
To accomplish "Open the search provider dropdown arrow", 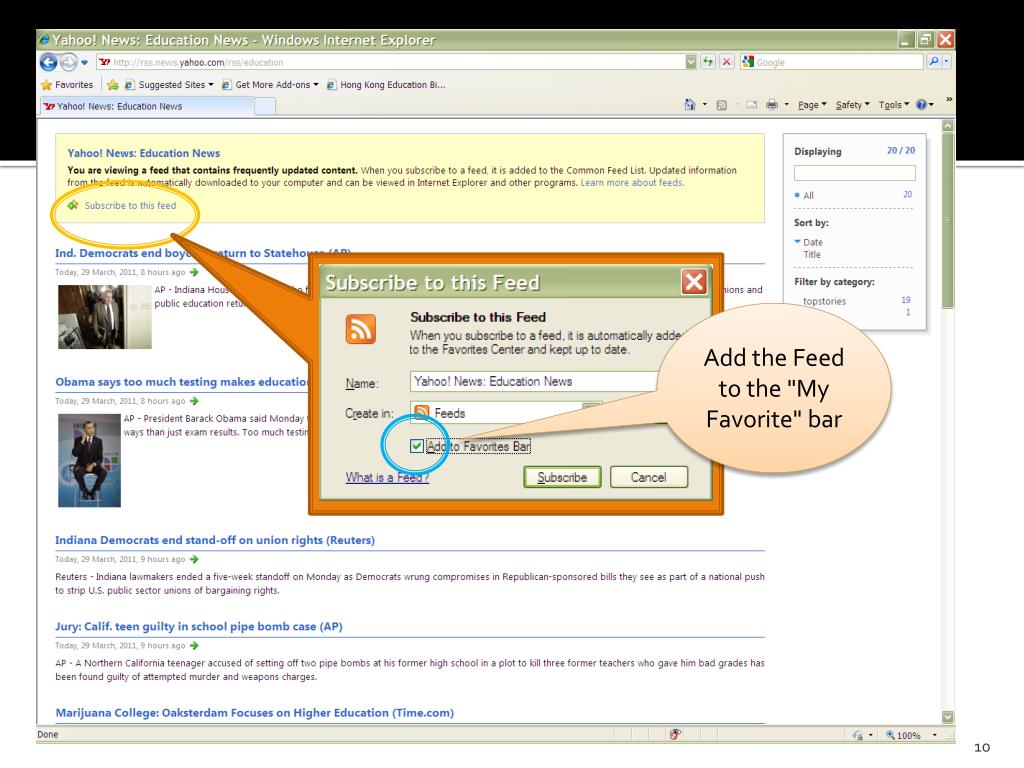I will 946,61.
